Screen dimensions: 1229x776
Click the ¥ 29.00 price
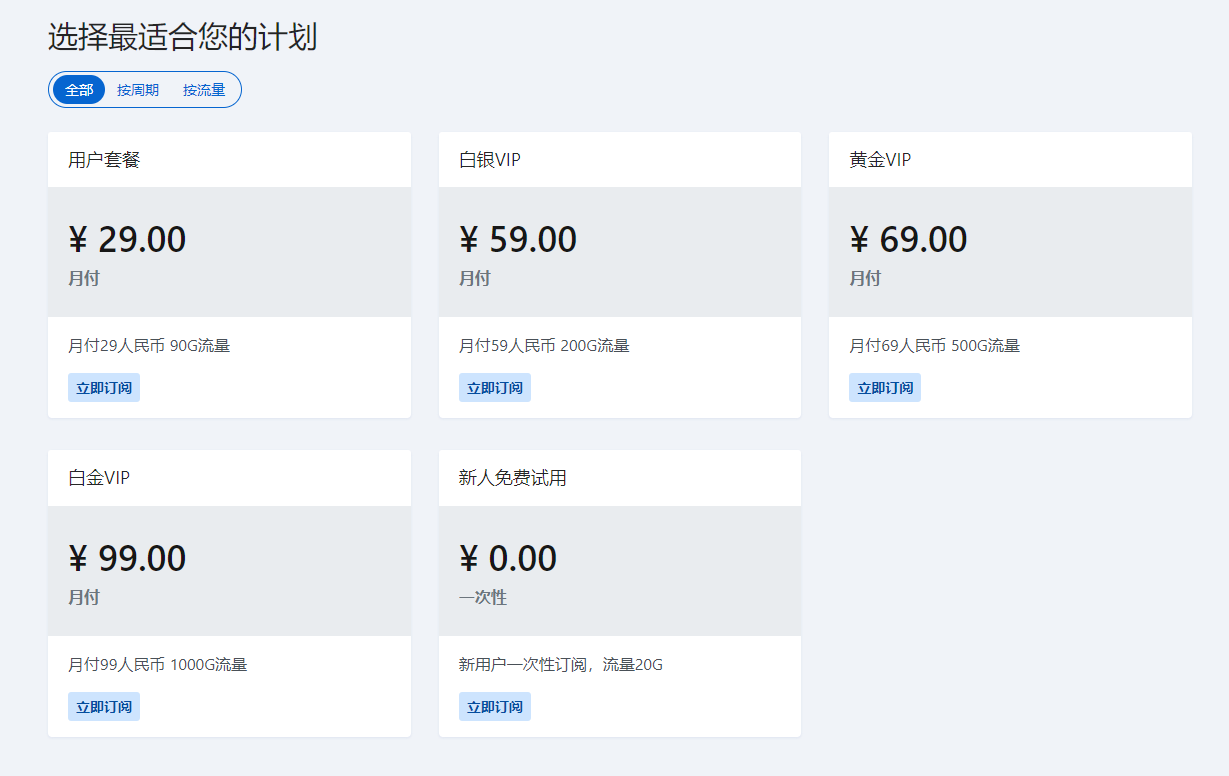coord(127,240)
